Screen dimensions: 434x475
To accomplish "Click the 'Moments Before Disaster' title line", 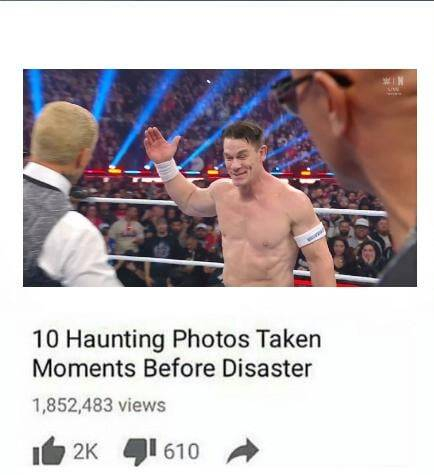I will coord(172,369).
